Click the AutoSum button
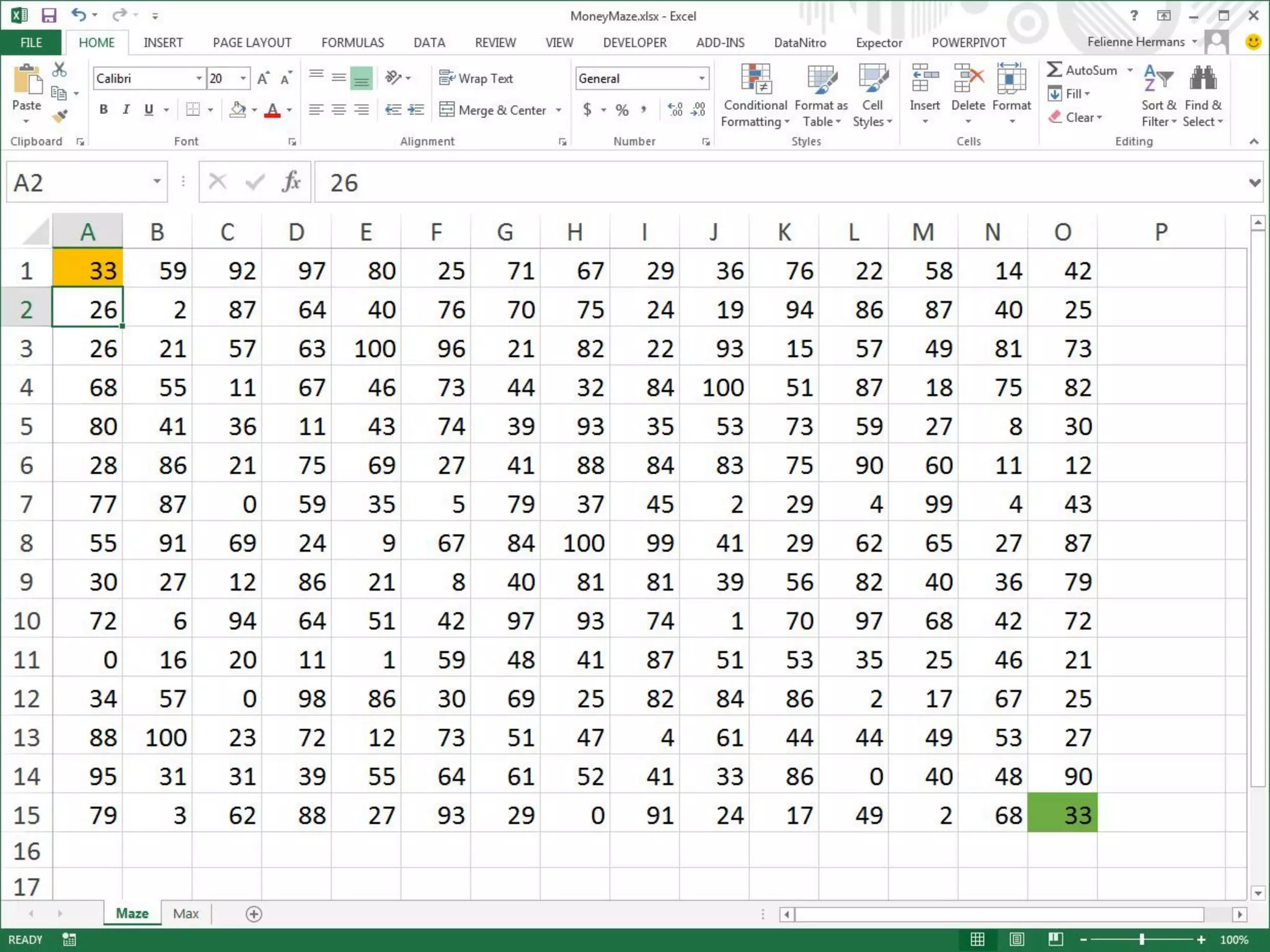This screenshot has height=952, width=1270. pyautogui.click(x=1083, y=70)
